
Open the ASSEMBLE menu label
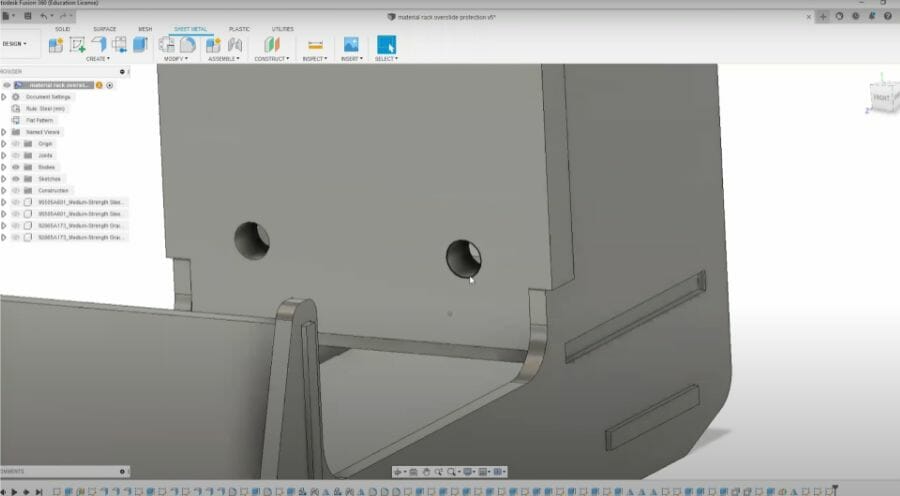(224, 59)
